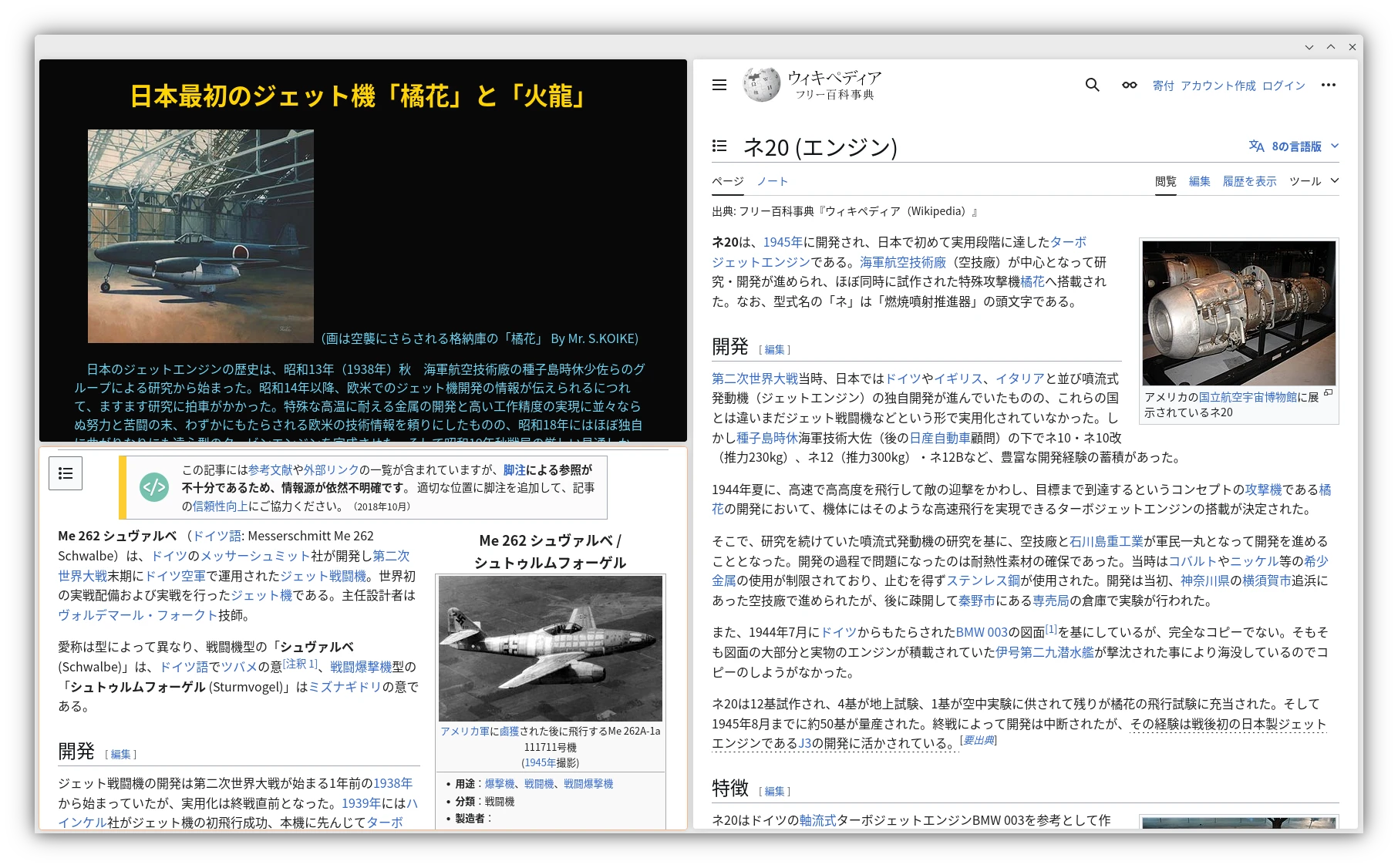Edit the 開発 section in ネ20 article
This screenshot has height=868, width=1398.
click(x=774, y=349)
